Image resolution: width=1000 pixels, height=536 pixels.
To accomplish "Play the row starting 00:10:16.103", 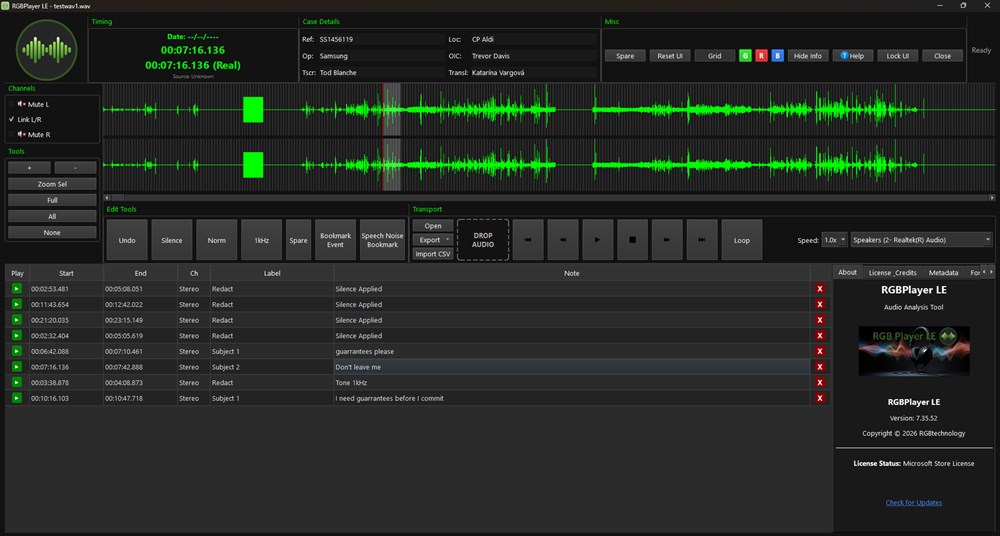I will tap(17, 398).
